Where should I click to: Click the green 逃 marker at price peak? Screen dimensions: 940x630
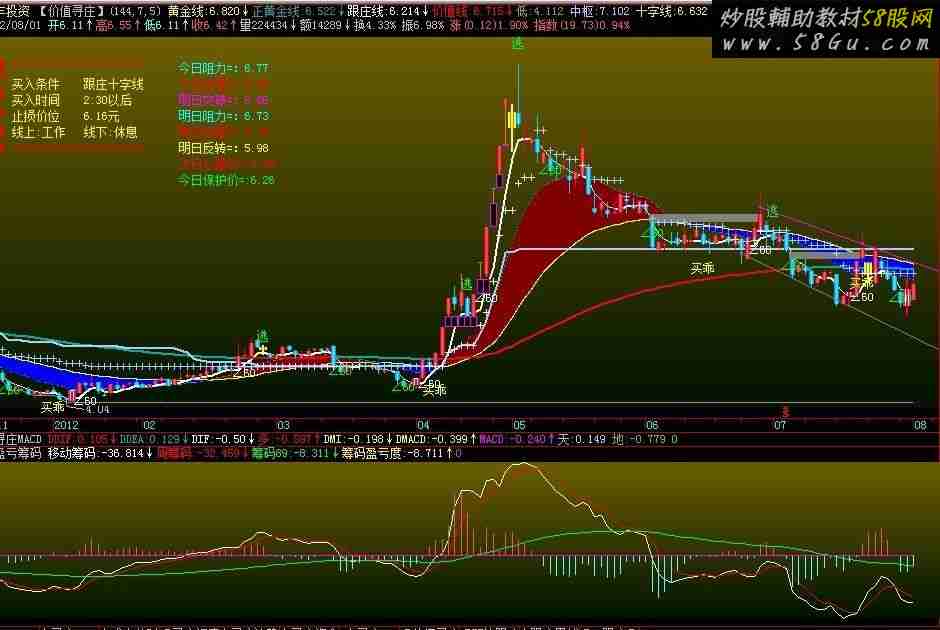click(518, 45)
